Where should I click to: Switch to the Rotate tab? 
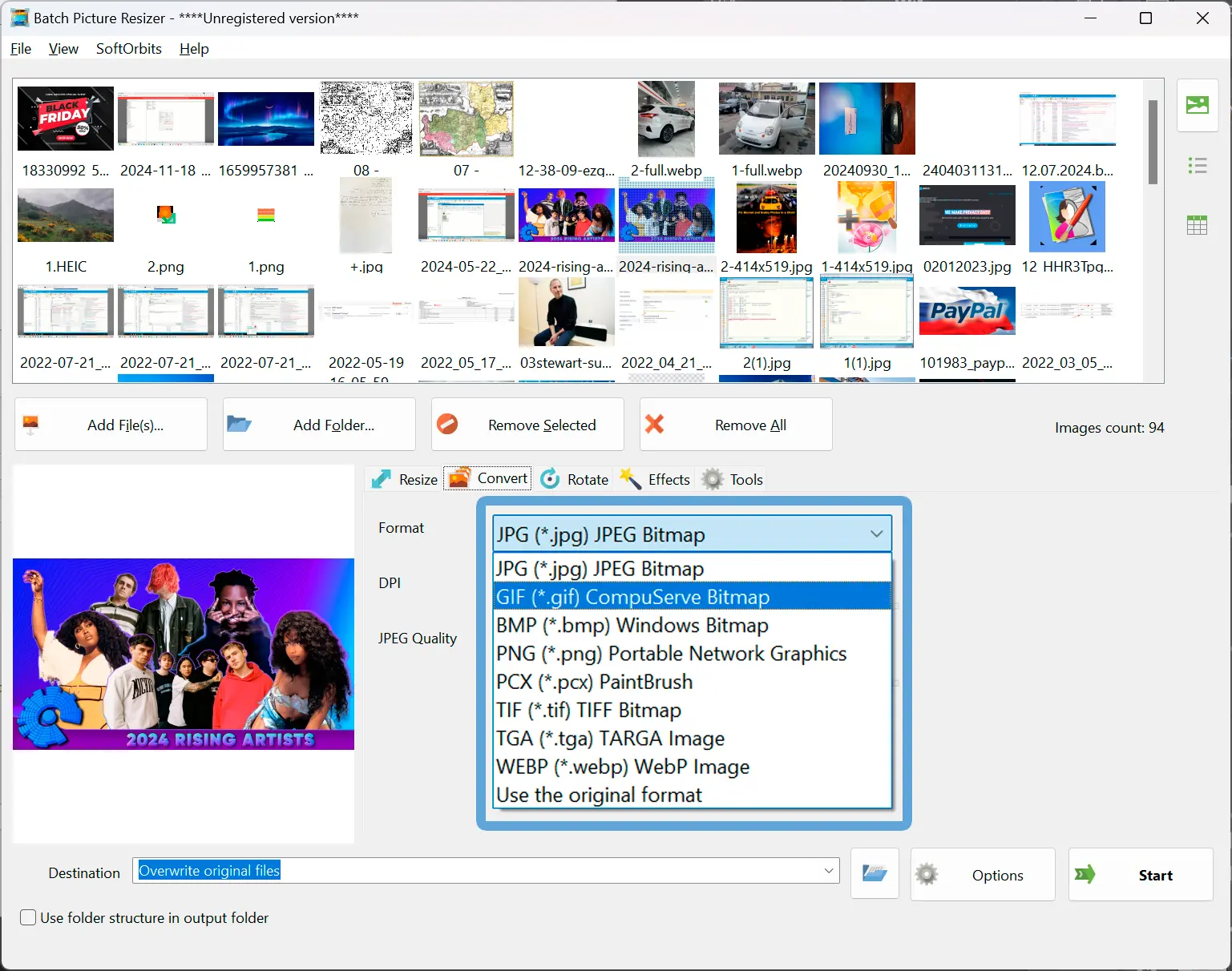tap(575, 479)
